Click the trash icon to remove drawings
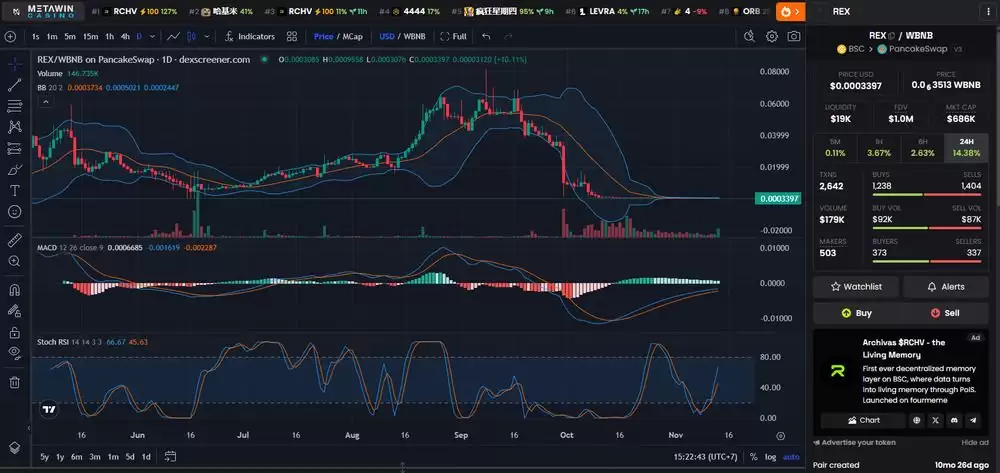Viewport: 1000px width, 473px height. [x=15, y=382]
